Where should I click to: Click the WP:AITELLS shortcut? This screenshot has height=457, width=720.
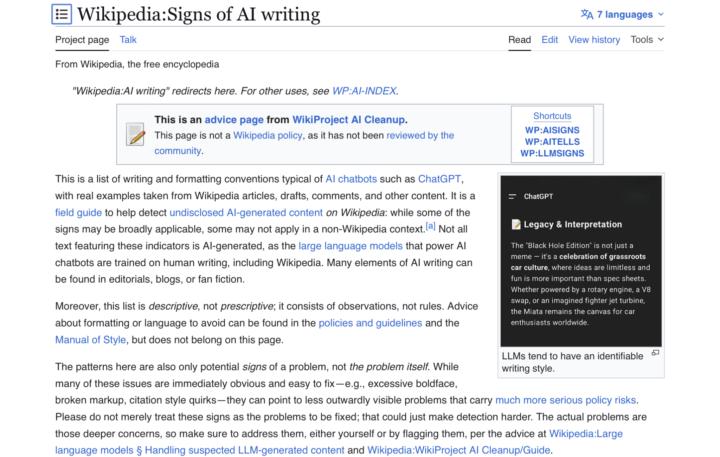coord(552,141)
